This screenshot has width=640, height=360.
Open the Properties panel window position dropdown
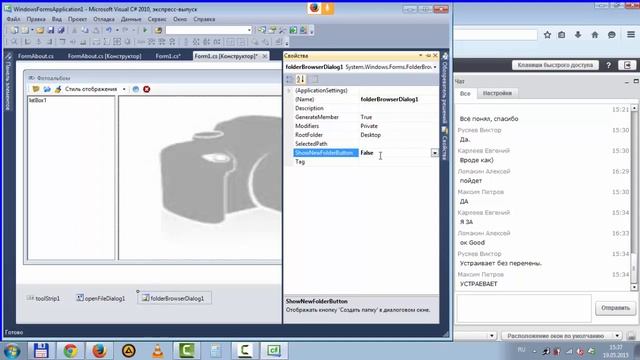[x=420, y=55]
